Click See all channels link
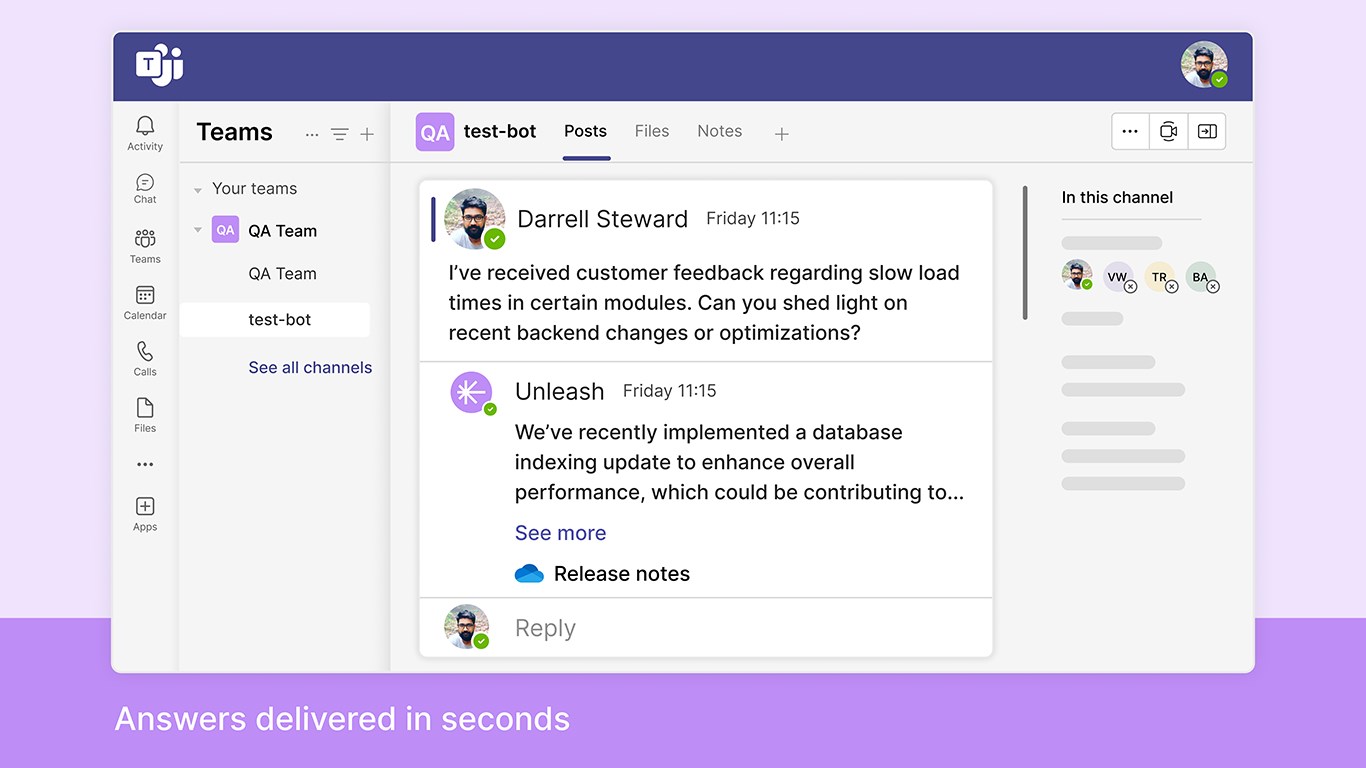Image resolution: width=1366 pixels, height=768 pixels. [310, 368]
